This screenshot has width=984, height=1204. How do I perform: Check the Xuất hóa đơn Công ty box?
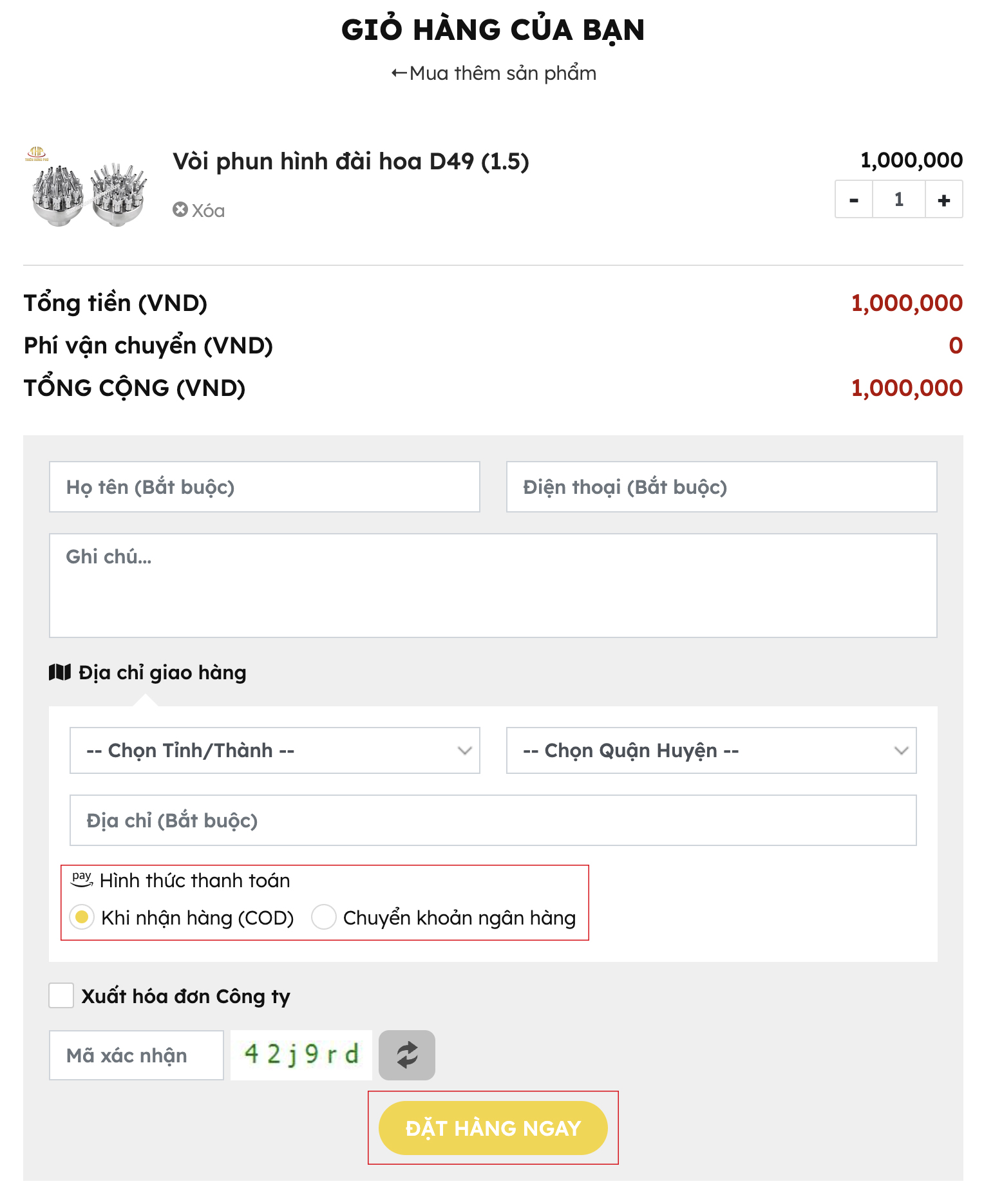point(61,995)
